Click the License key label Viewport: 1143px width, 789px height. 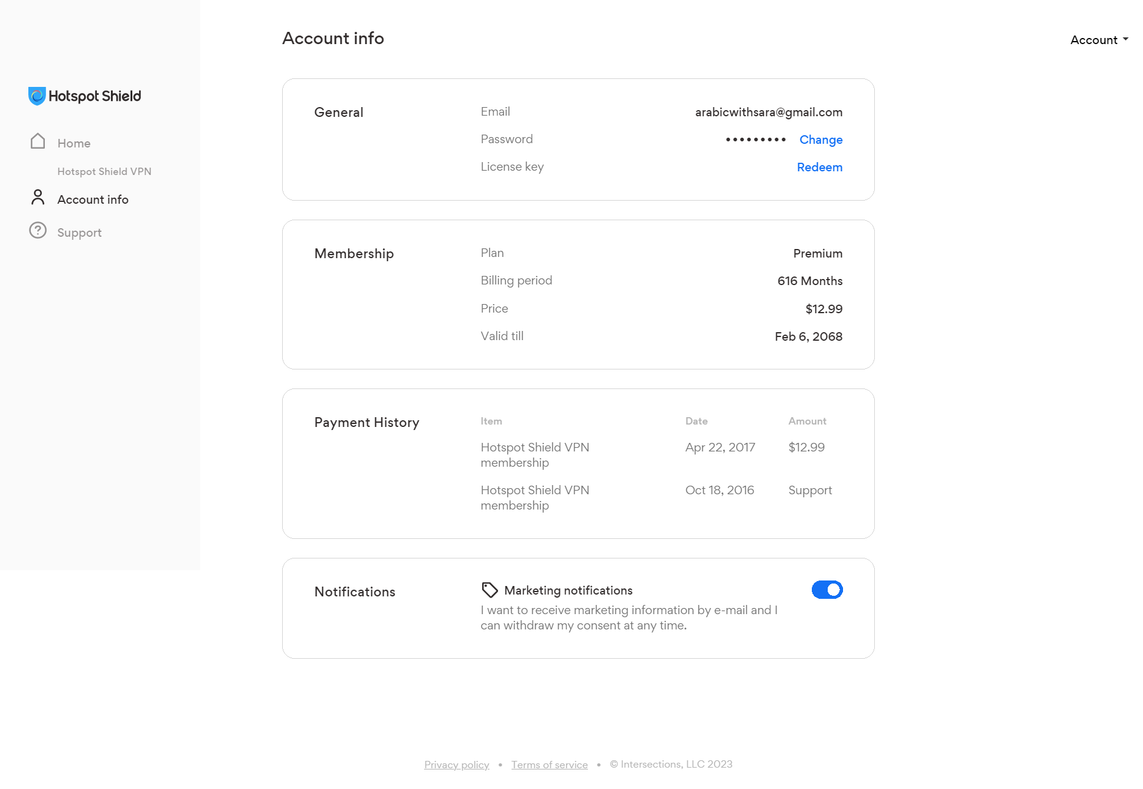click(512, 167)
